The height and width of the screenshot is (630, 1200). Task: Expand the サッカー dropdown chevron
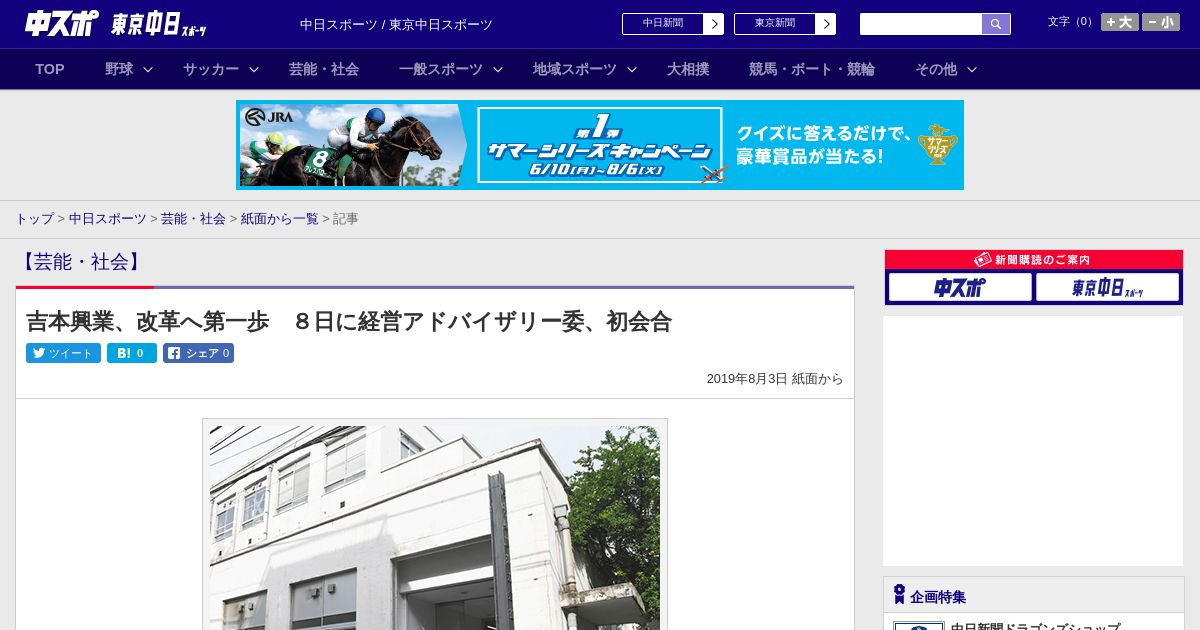(254, 69)
